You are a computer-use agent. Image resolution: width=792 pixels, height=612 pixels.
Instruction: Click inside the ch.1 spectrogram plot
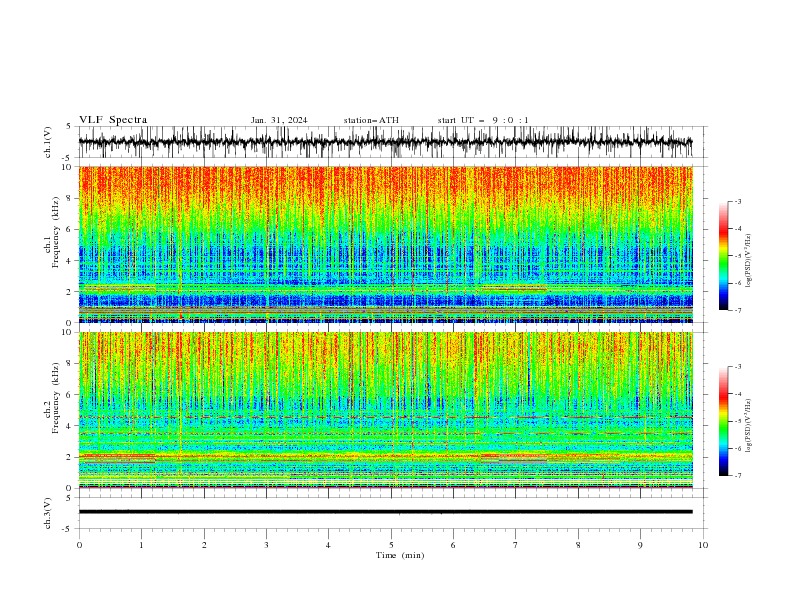click(386, 244)
